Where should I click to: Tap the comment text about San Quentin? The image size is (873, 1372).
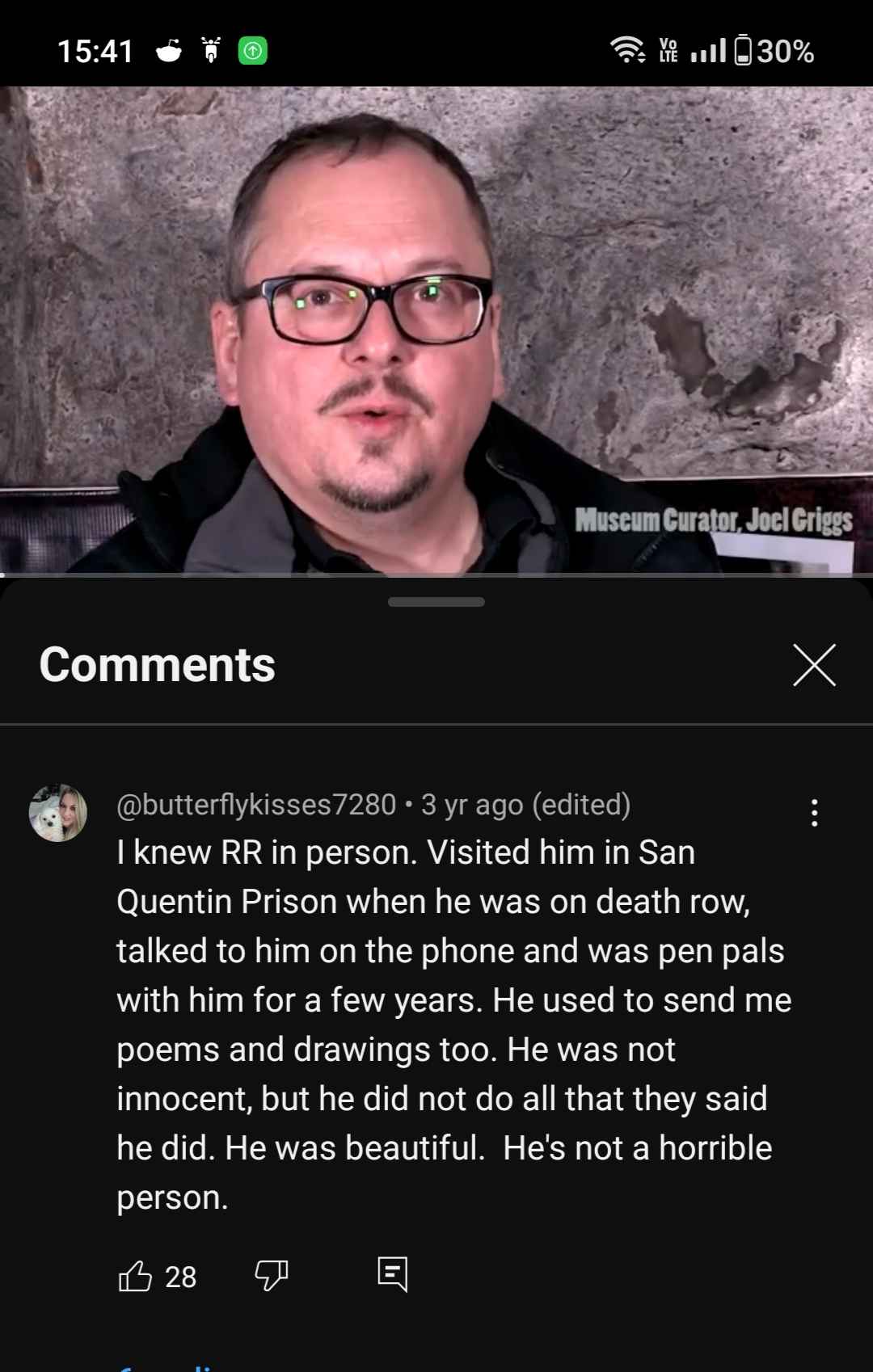tap(454, 1025)
